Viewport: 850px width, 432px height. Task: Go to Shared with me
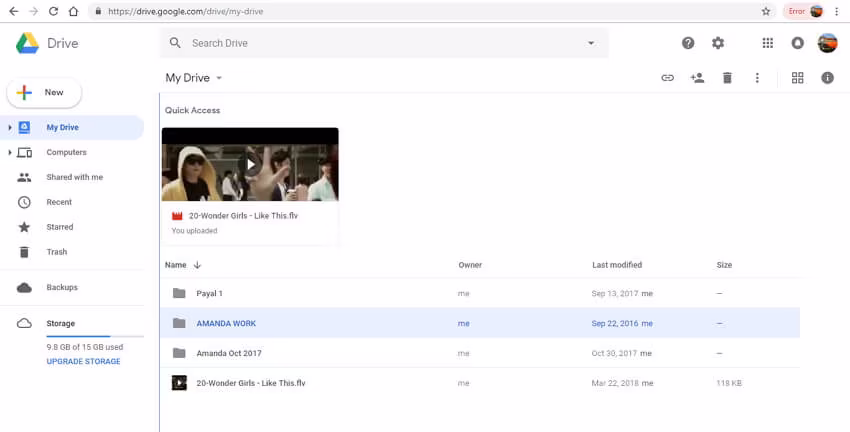(x=74, y=177)
